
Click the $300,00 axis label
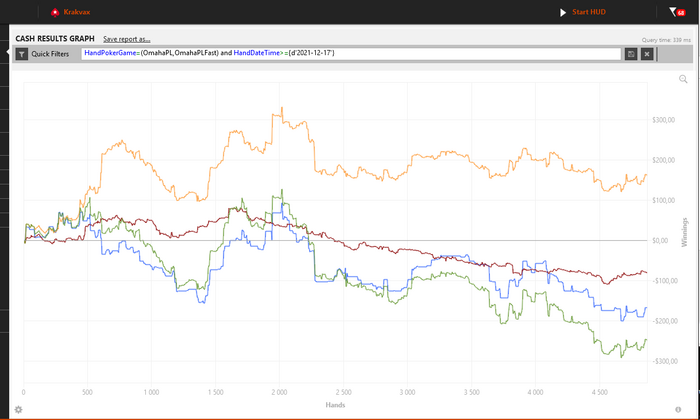coord(663,120)
